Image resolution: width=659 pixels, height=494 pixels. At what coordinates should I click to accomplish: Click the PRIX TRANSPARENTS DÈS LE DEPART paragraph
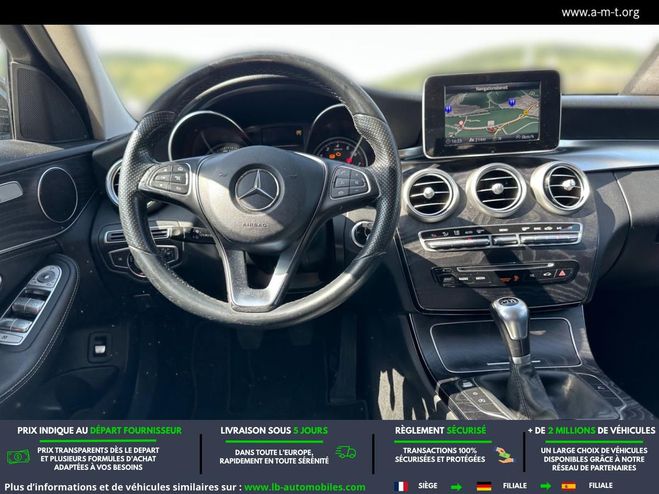(x=98, y=459)
